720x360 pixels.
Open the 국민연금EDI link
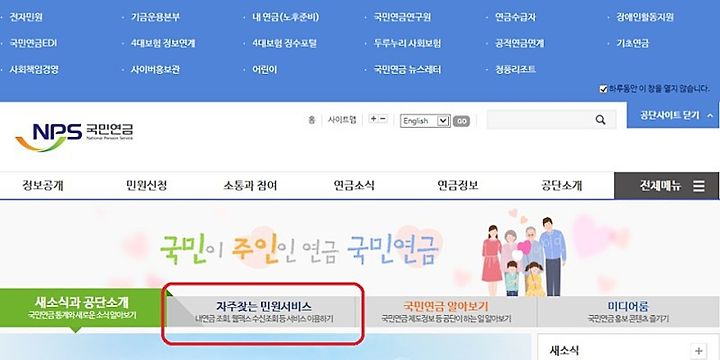tap(33, 44)
